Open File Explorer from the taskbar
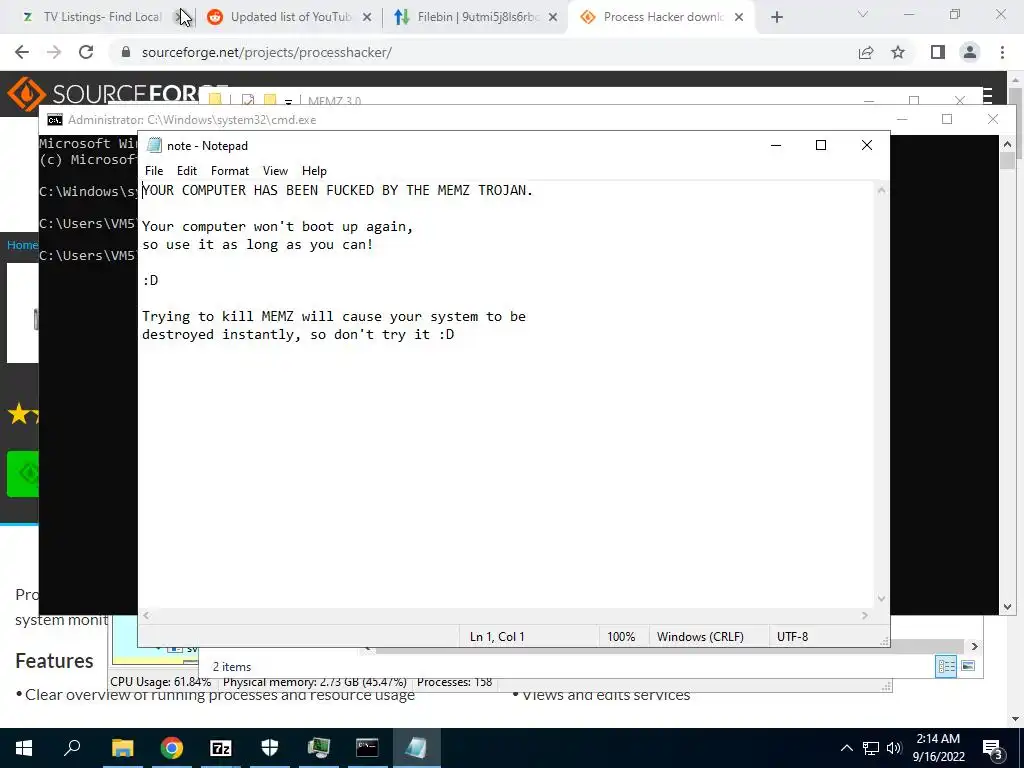Image resolution: width=1024 pixels, height=768 pixels. 122,748
